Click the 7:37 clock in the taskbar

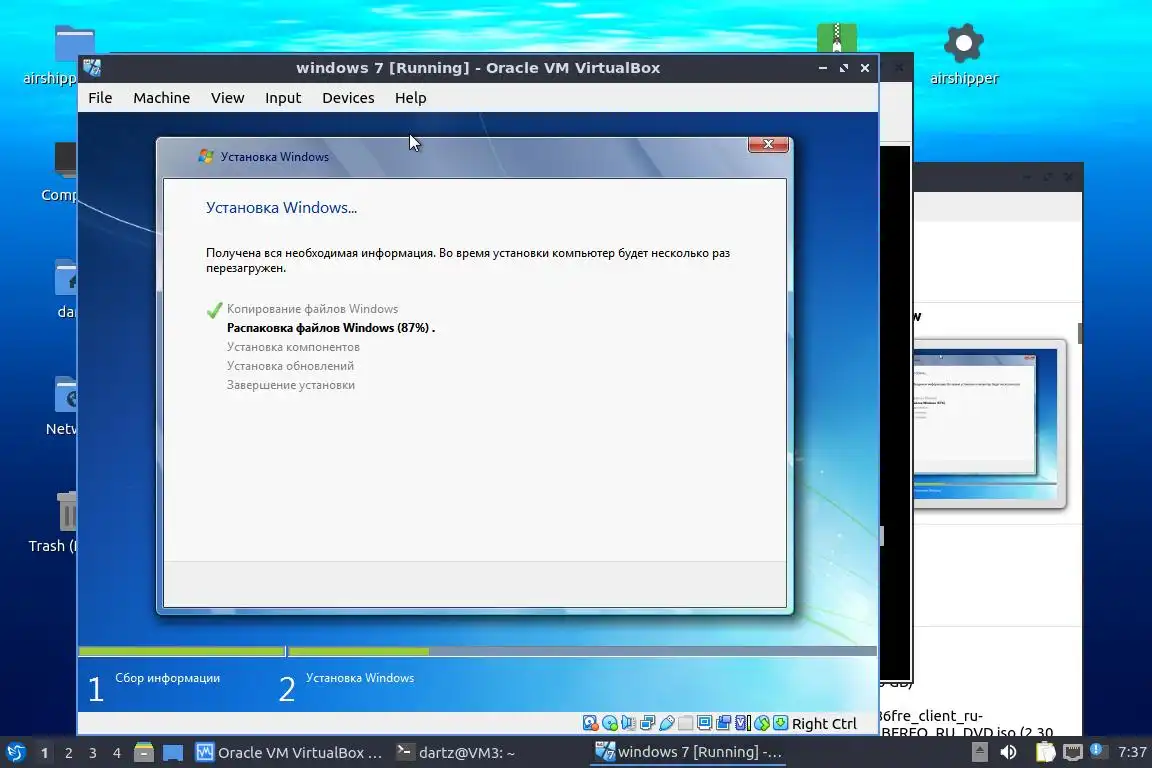(1131, 752)
